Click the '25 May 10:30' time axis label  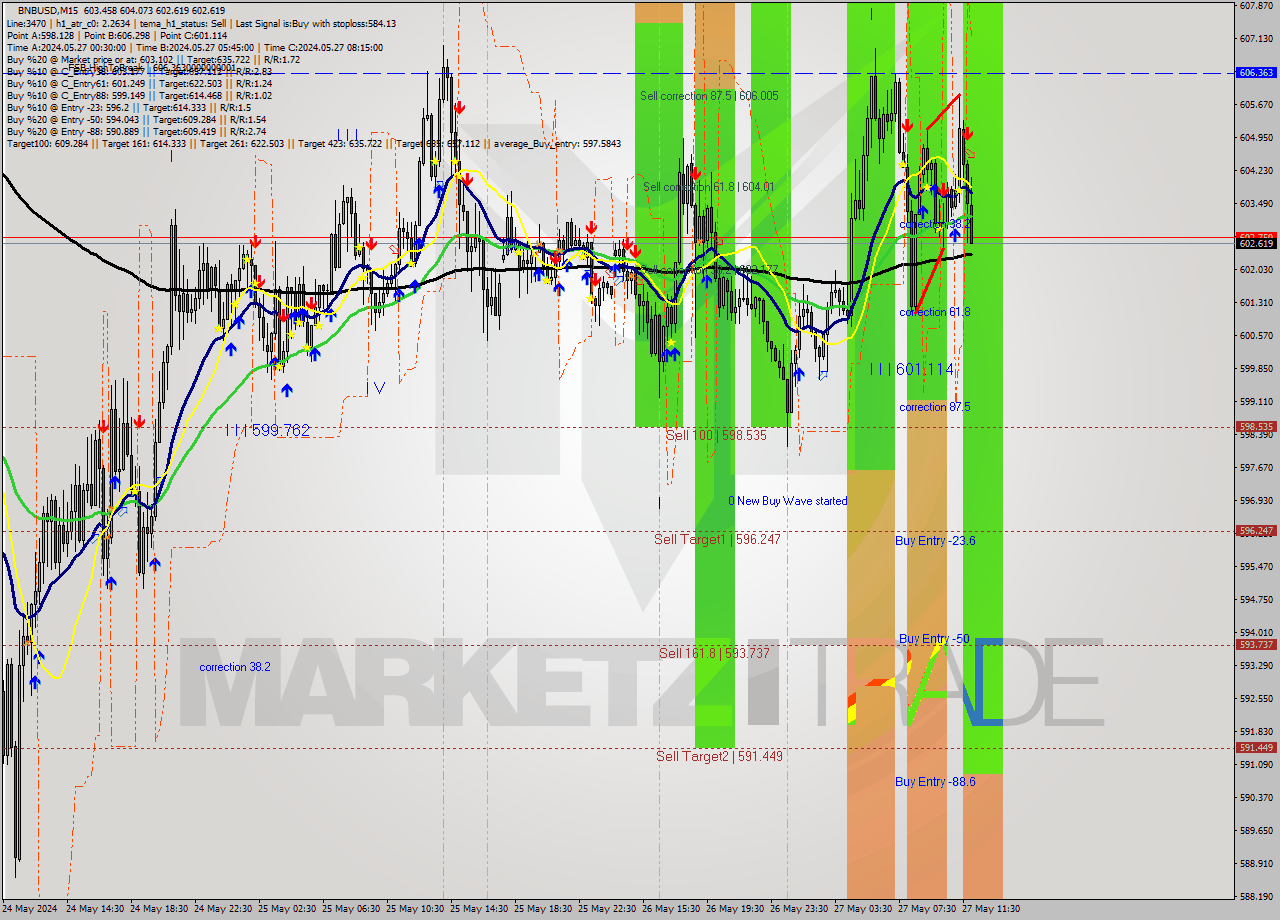click(x=415, y=909)
